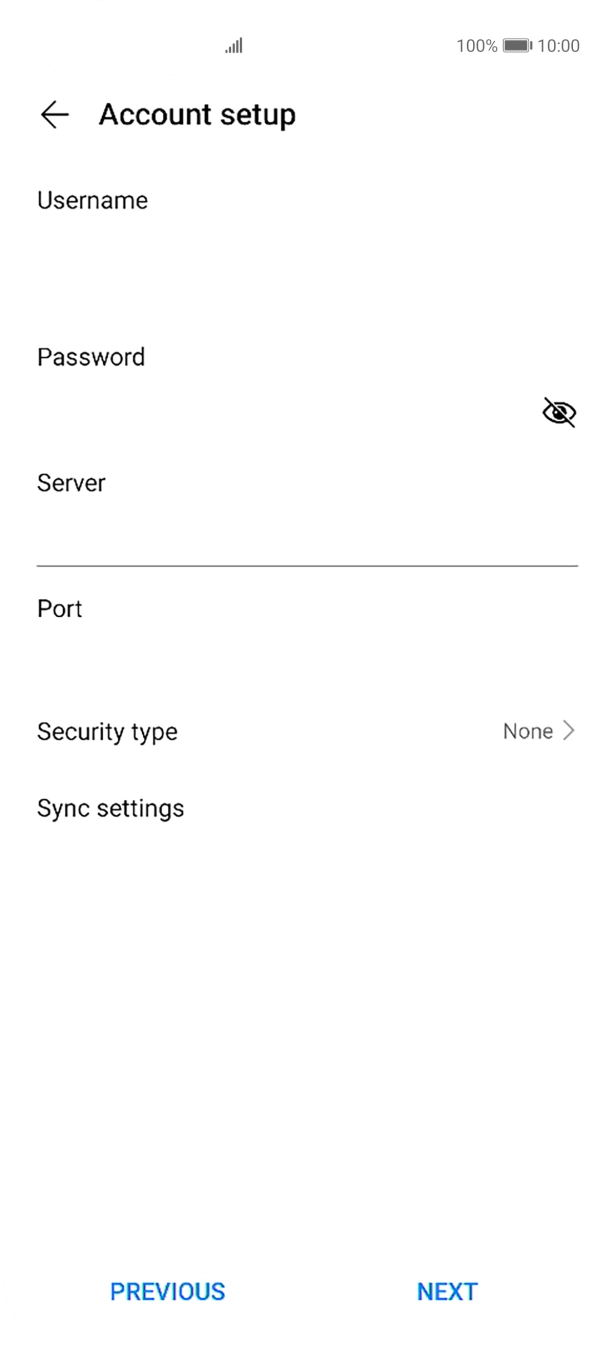The width and height of the screenshot is (615, 1354).
Task: Click the signal strength indicator
Action: [232, 46]
